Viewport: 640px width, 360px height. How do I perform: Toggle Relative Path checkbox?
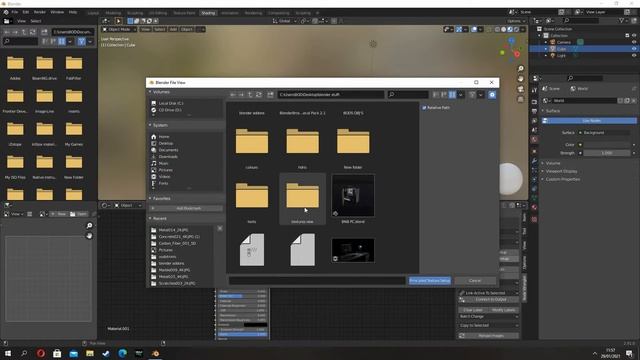424,108
